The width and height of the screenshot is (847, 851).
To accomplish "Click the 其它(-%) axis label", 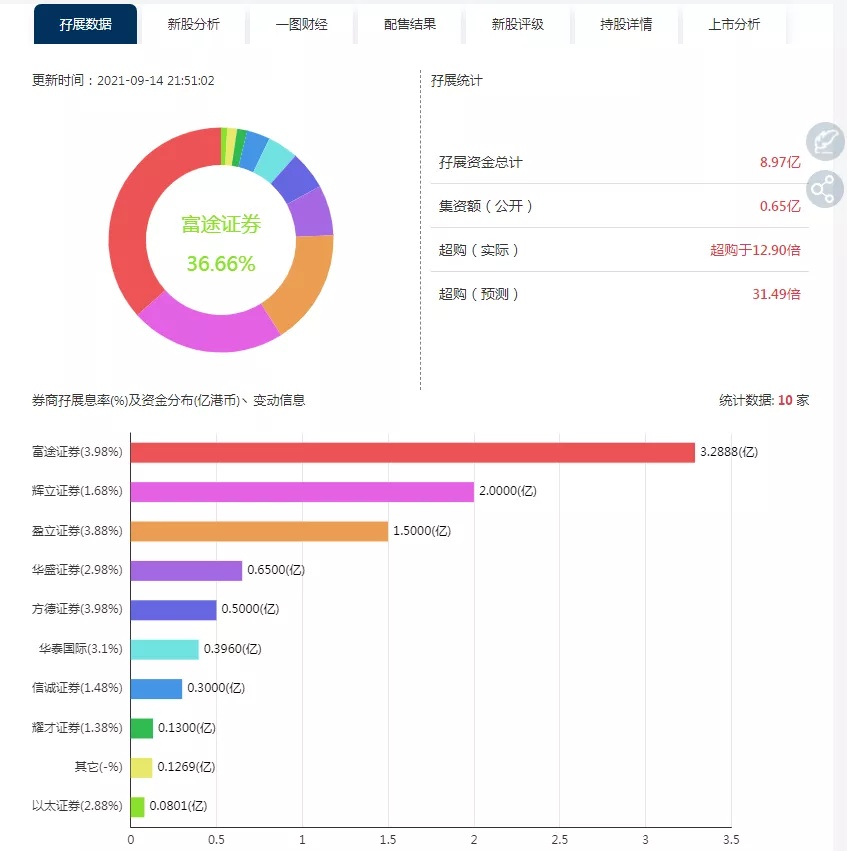I will point(99,766).
